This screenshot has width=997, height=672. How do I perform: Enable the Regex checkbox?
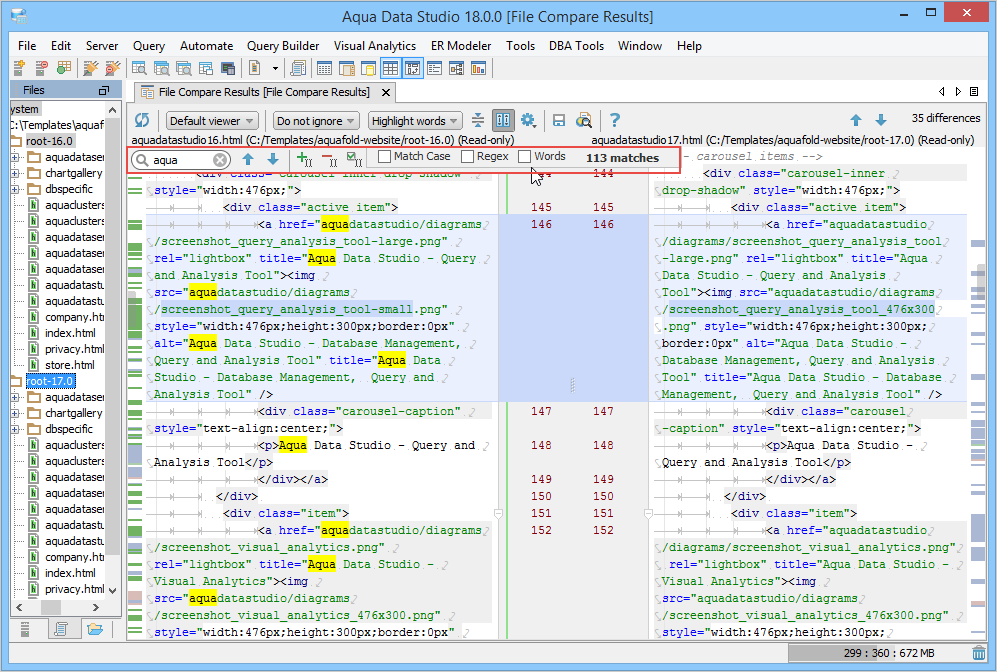[x=467, y=157]
